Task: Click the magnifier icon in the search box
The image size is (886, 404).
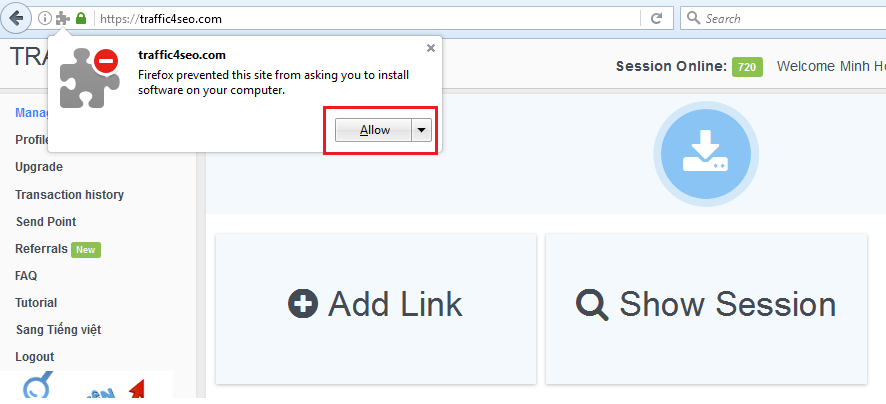Action: point(693,18)
